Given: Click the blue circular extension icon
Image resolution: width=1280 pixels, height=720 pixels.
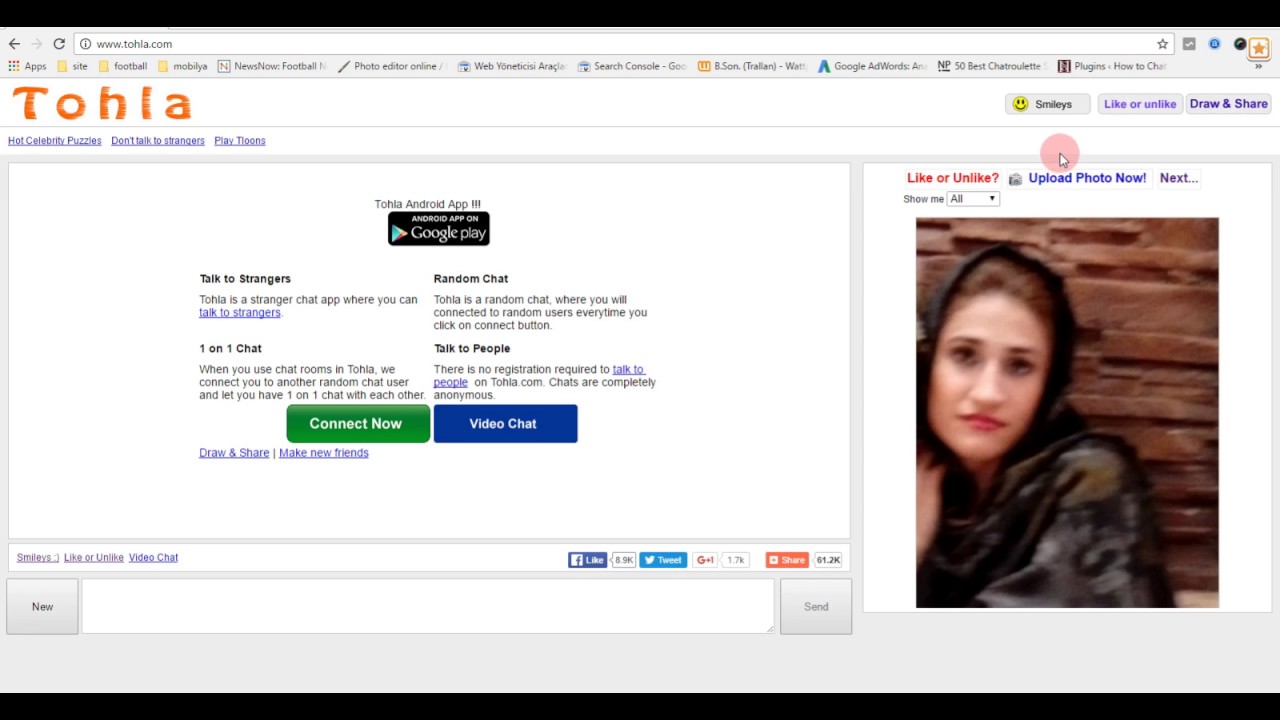Looking at the screenshot, I should click(1214, 44).
